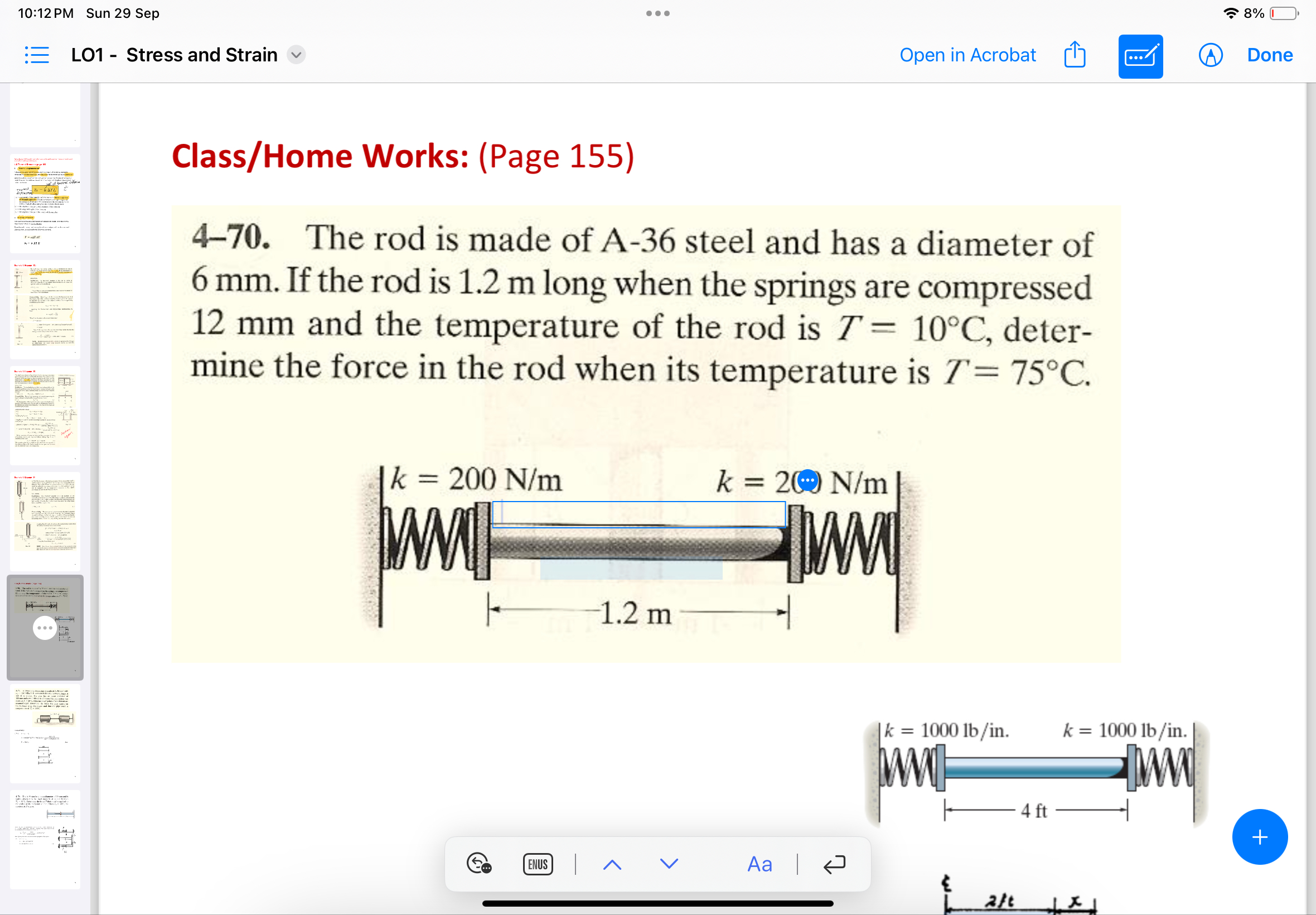Jump to next field with down chevron
The image size is (1316, 915).
pos(669,864)
